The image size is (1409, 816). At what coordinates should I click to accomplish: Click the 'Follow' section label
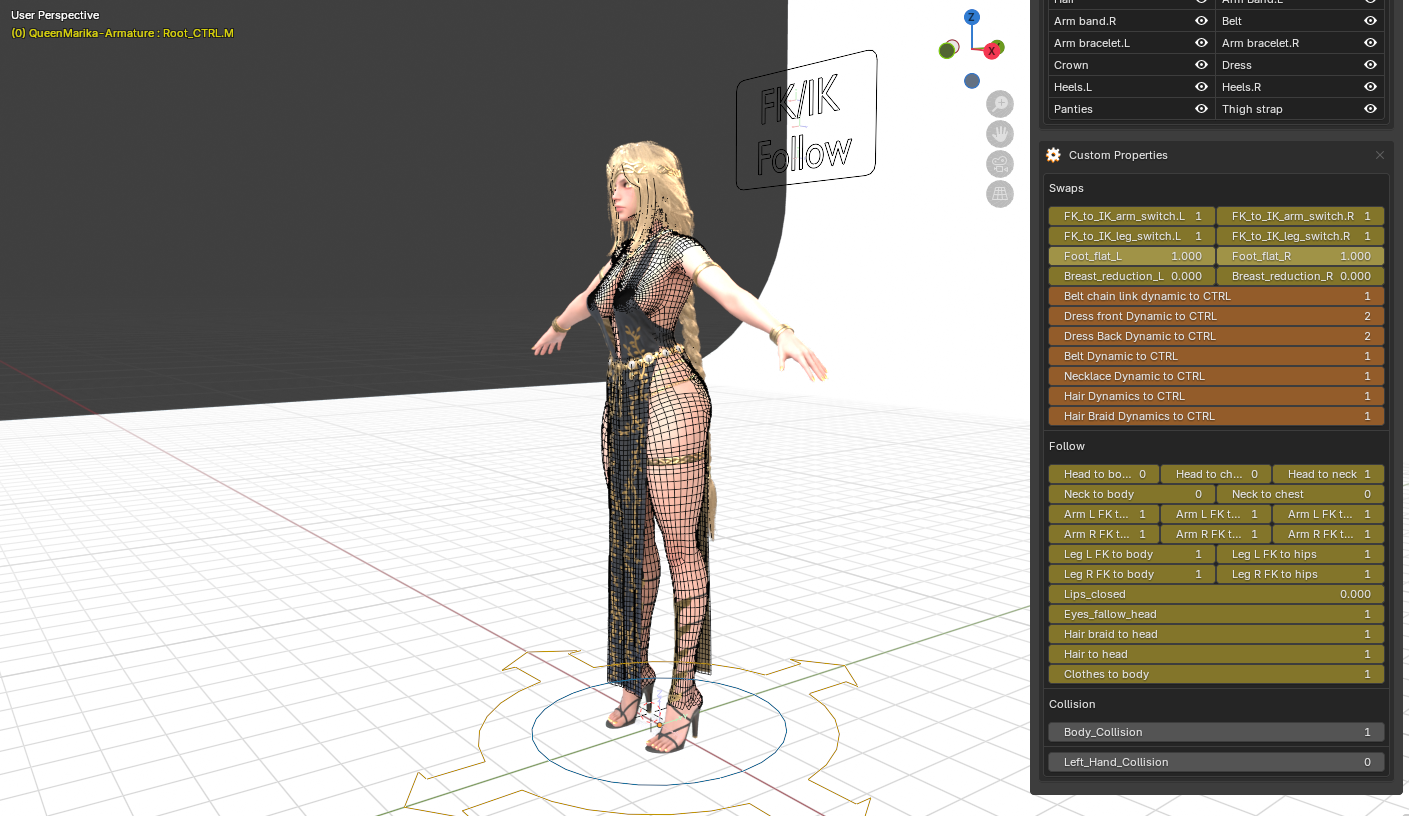pyautogui.click(x=1067, y=446)
